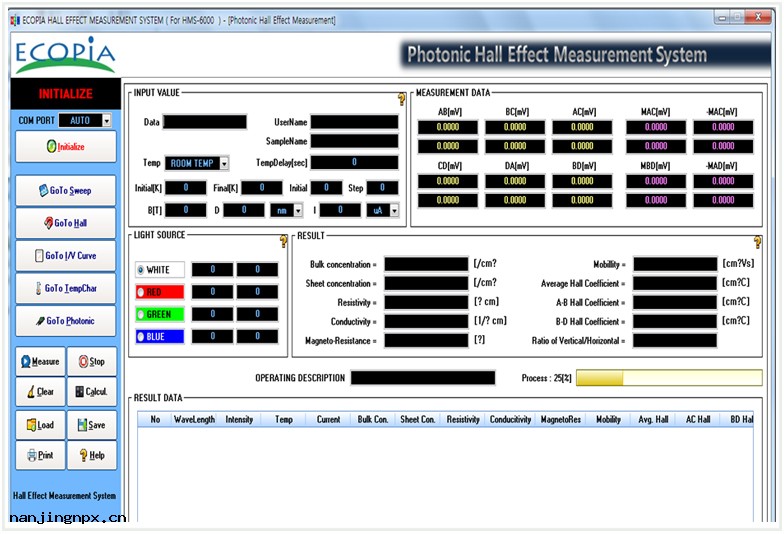The height and width of the screenshot is (534, 784).
Task: Open the GoTo Sweep page
Action: pyautogui.click(x=65, y=190)
